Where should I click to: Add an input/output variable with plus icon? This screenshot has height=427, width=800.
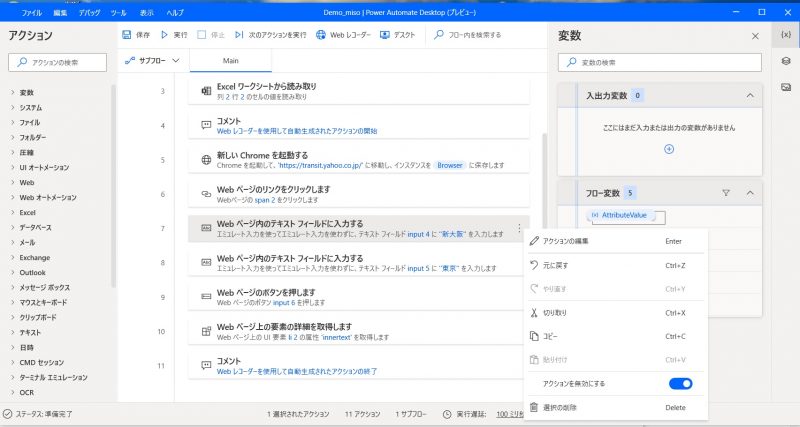669,148
